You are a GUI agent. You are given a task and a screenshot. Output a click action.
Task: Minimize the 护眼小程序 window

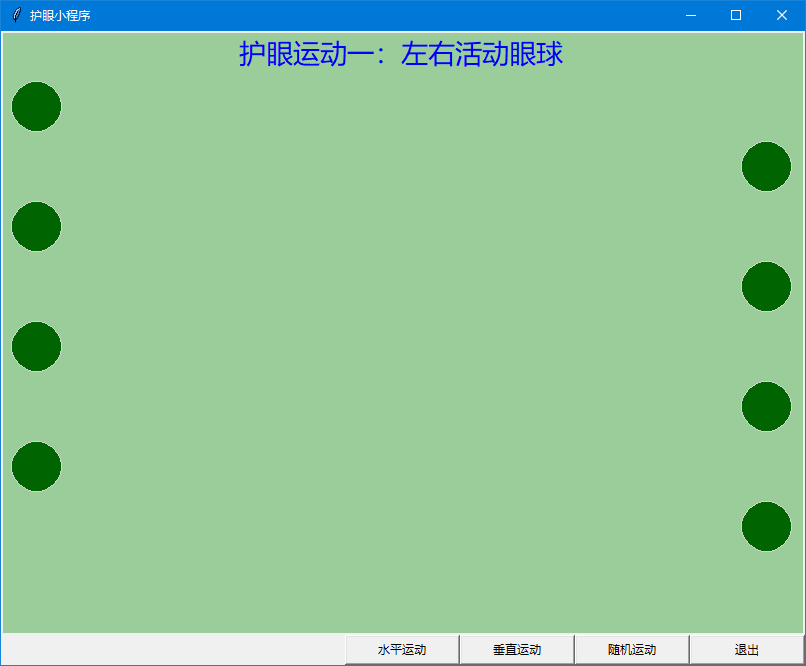(690, 15)
